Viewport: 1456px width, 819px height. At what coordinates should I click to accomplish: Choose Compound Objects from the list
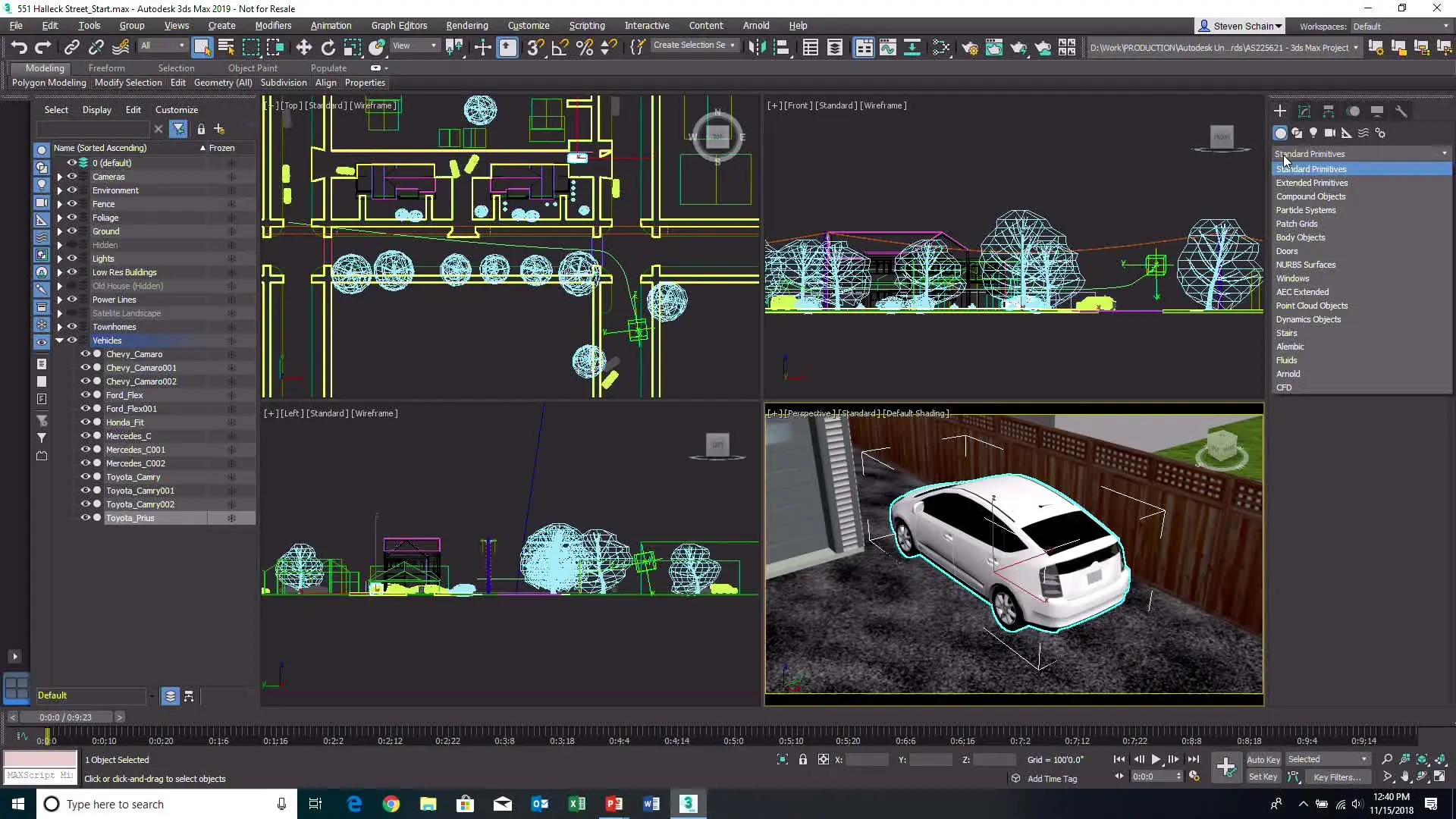[1361, 196]
